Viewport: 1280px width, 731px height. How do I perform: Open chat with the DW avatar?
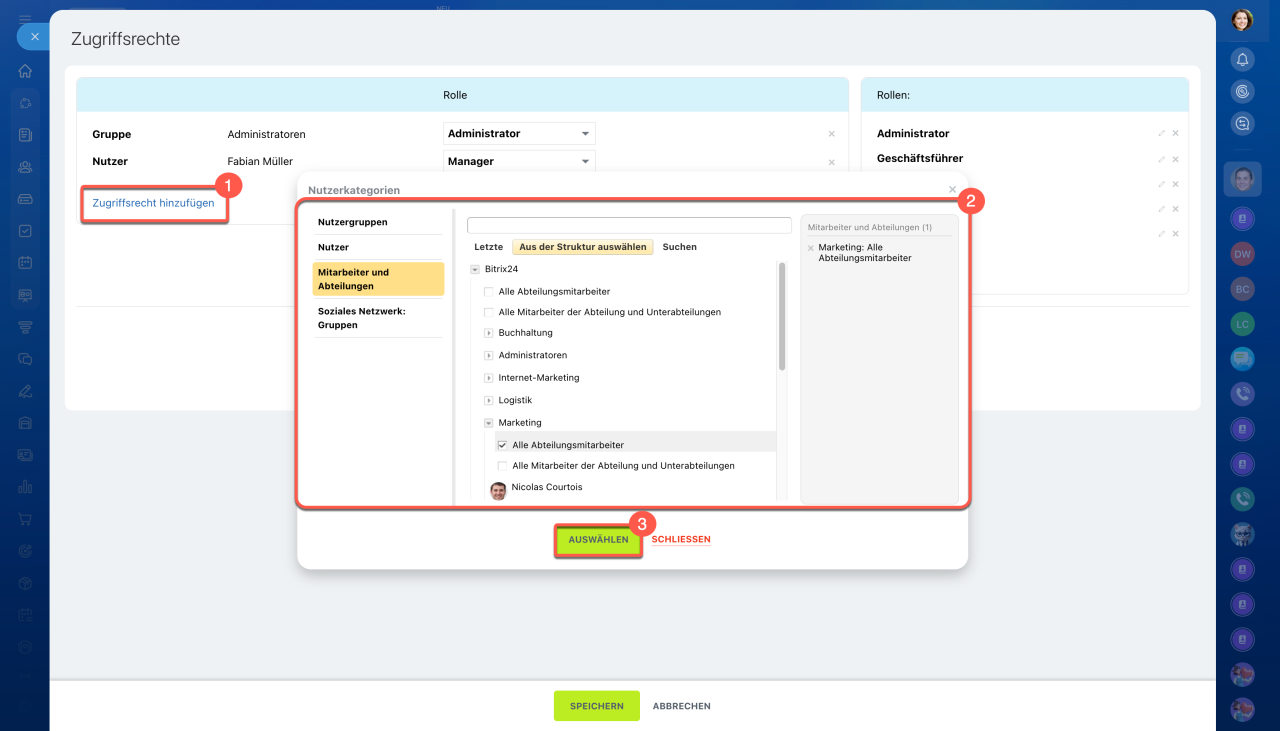[x=1242, y=254]
